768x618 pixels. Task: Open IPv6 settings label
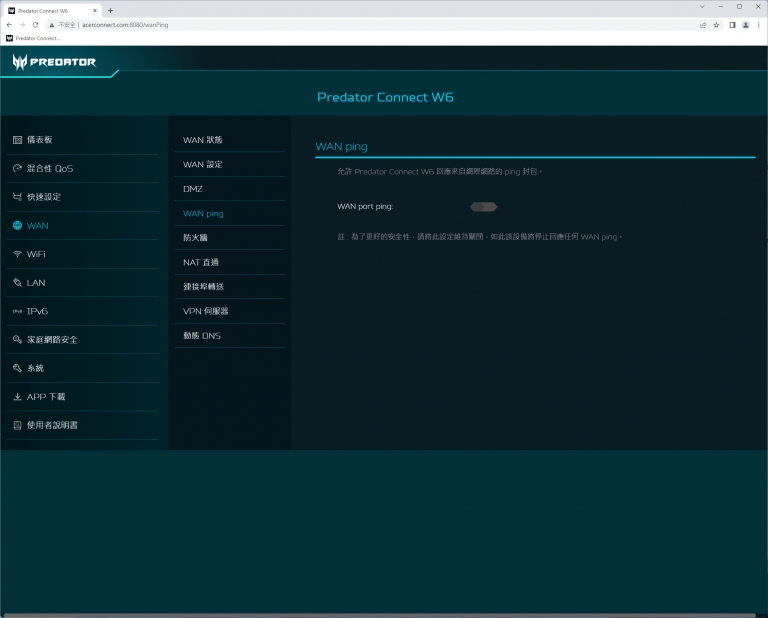pyautogui.click(x=37, y=311)
